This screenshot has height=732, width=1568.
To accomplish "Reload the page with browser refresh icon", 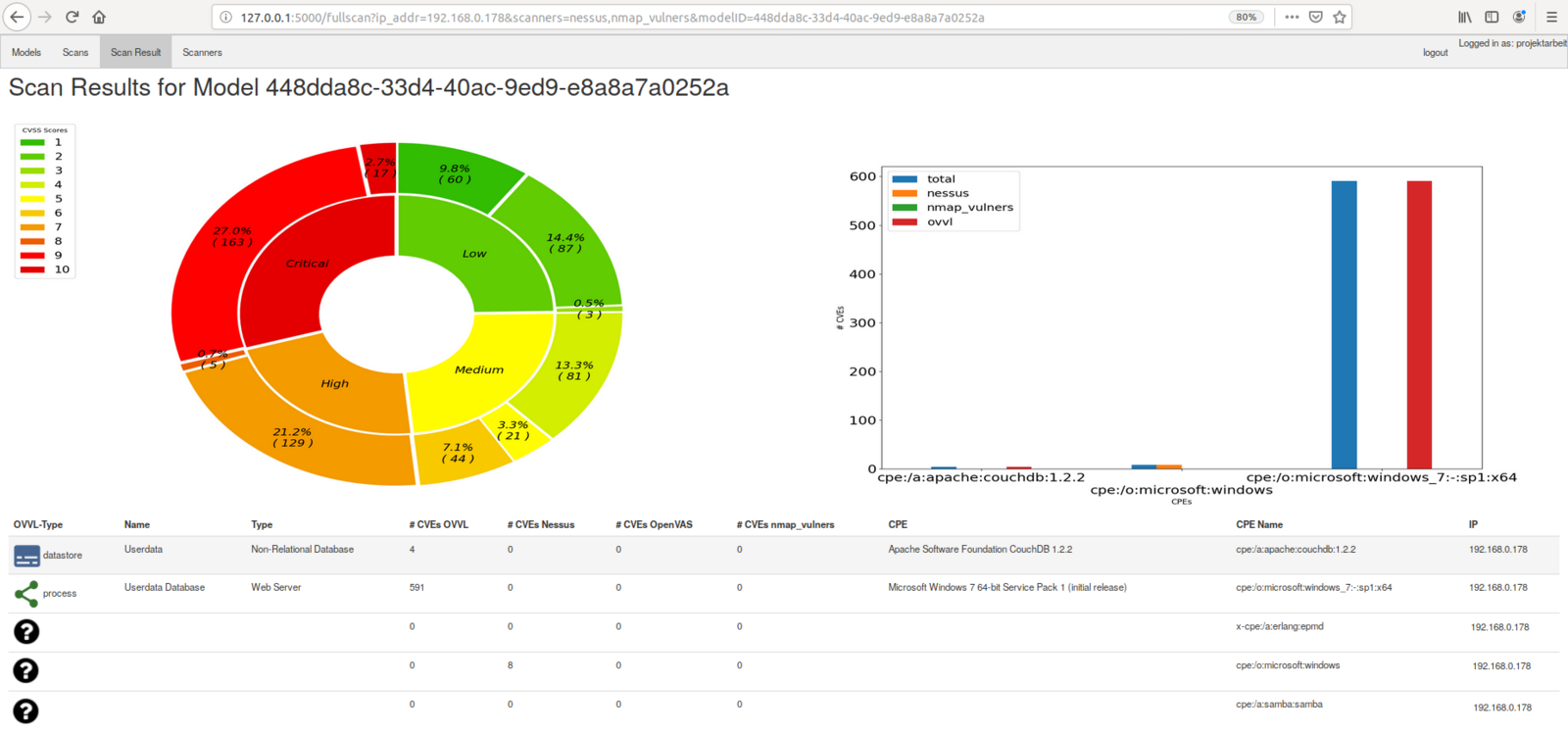I will (72, 17).
